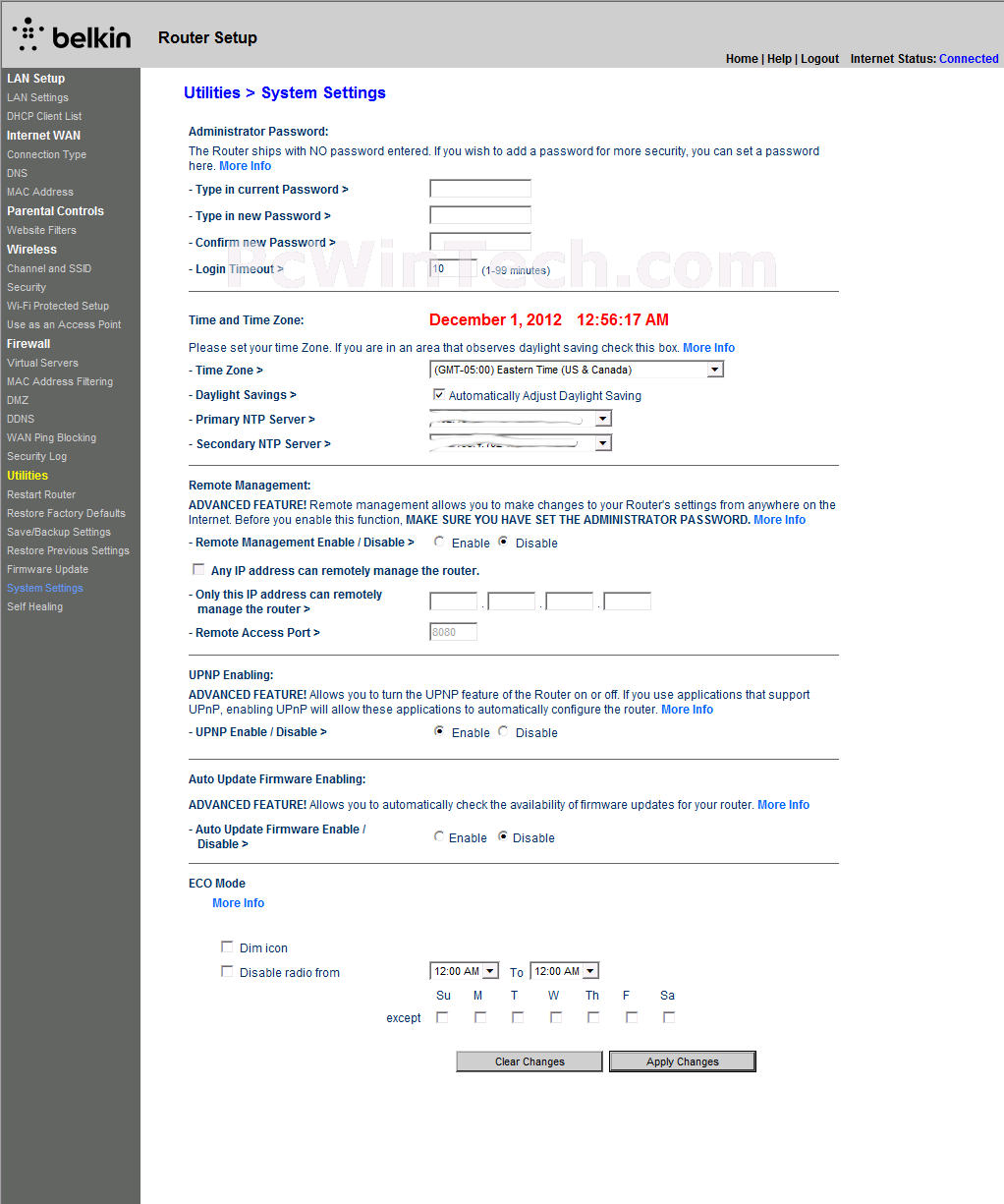Open WAN Ping Blocking page
Viewport: 1004px width, 1204px height.
pos(51,437)
